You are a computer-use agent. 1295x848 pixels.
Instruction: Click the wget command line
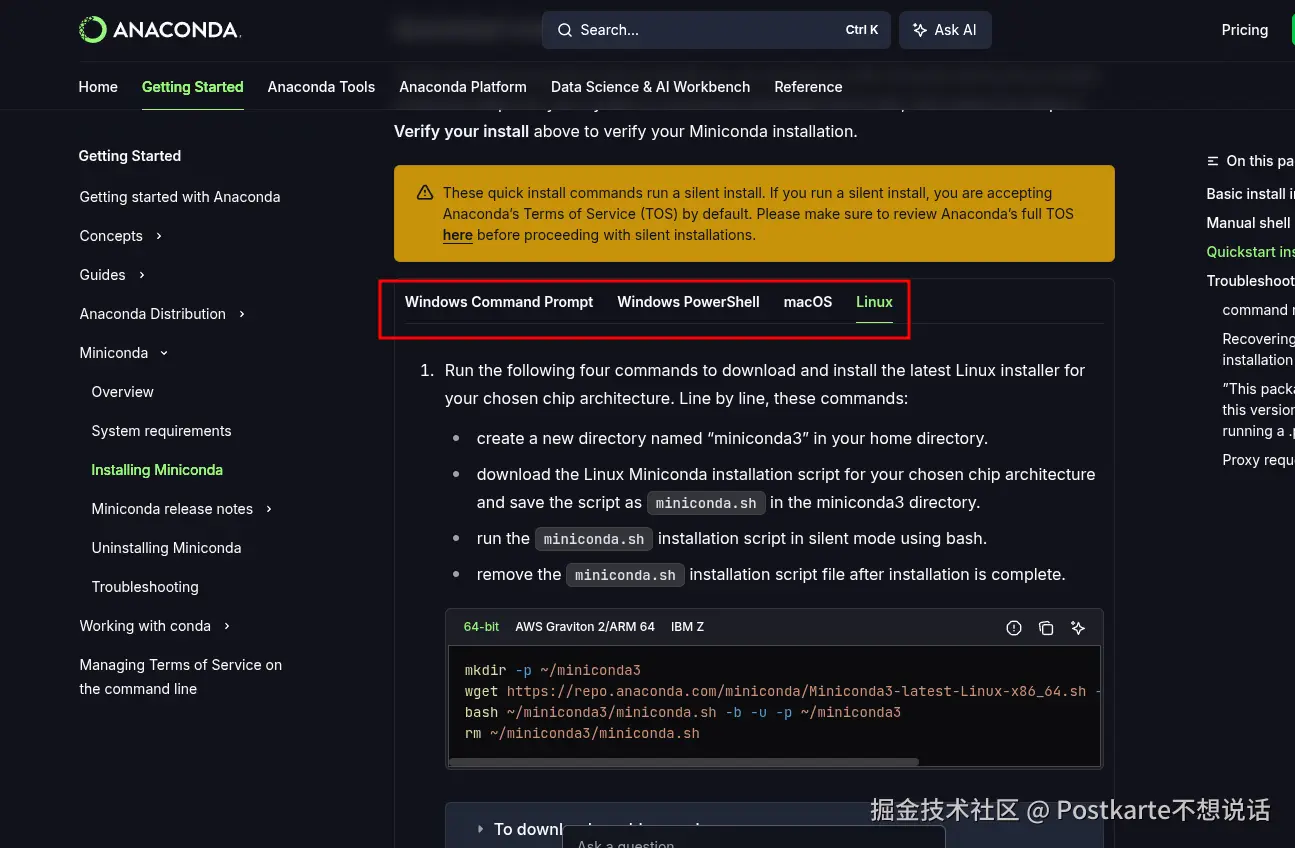[783, 691]
